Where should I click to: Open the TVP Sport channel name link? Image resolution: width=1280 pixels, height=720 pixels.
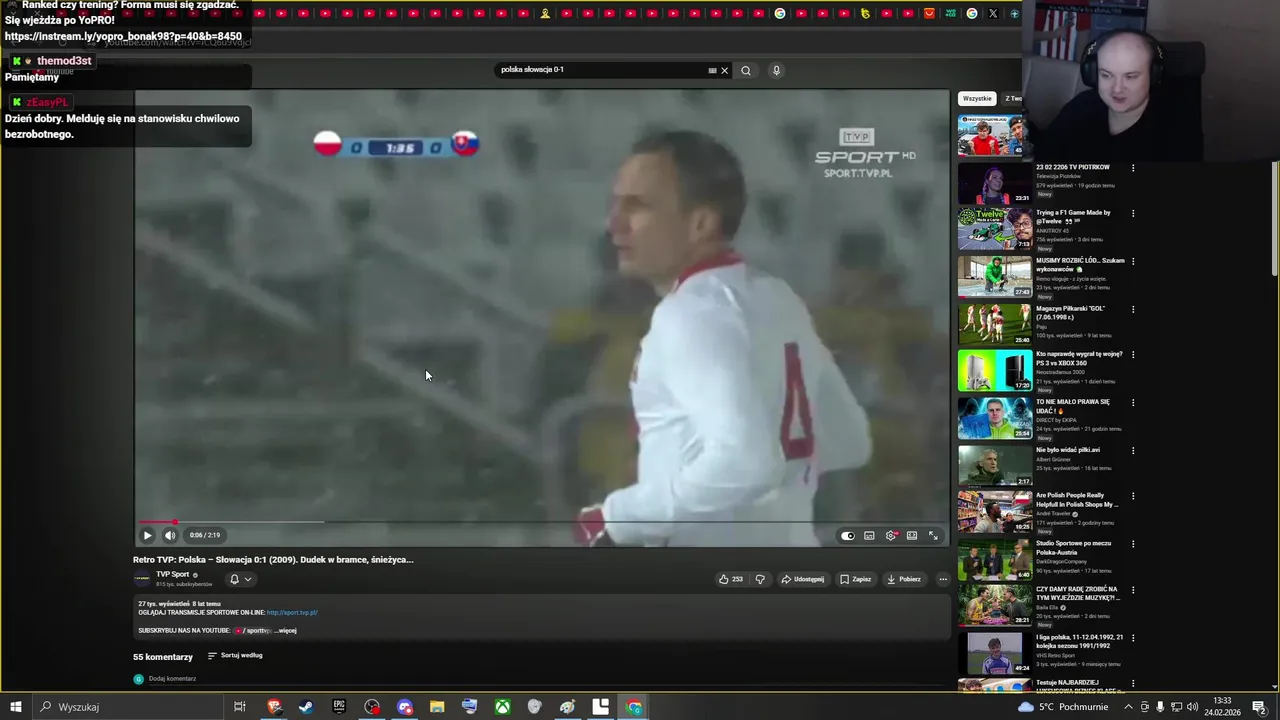point(173,574)
